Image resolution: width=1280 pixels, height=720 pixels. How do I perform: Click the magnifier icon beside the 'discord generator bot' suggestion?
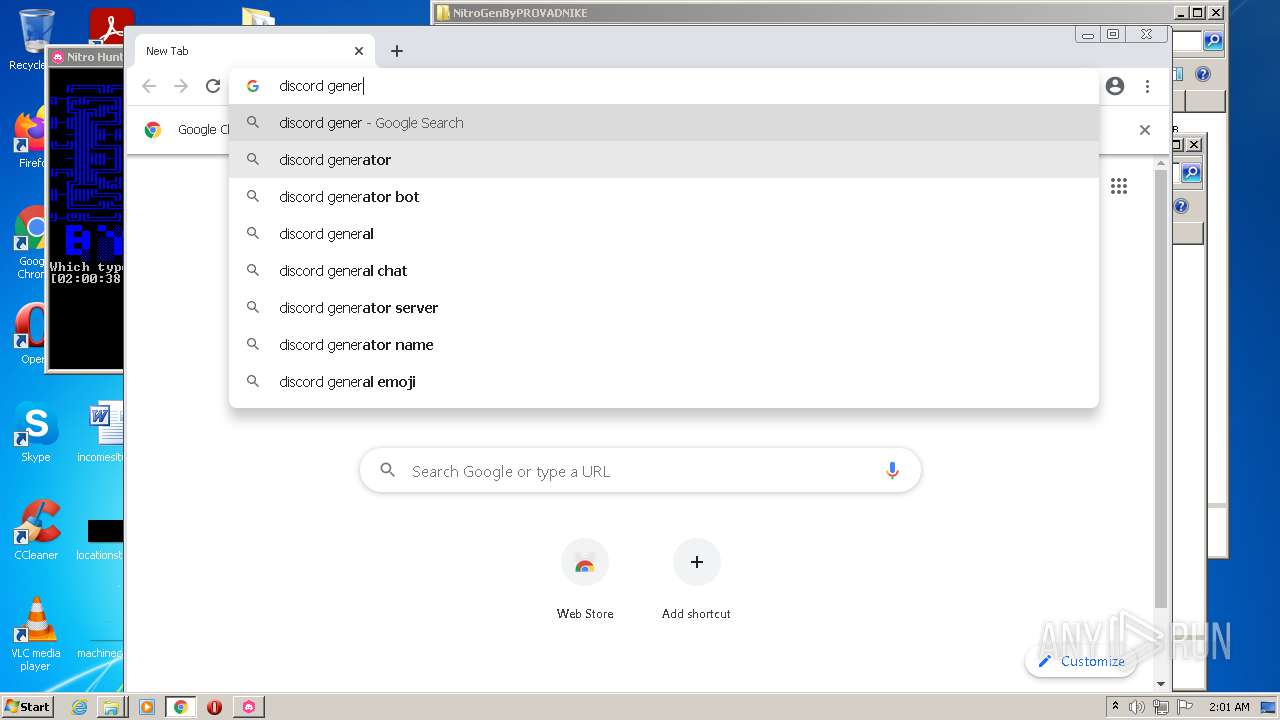(x=253, y=197)
